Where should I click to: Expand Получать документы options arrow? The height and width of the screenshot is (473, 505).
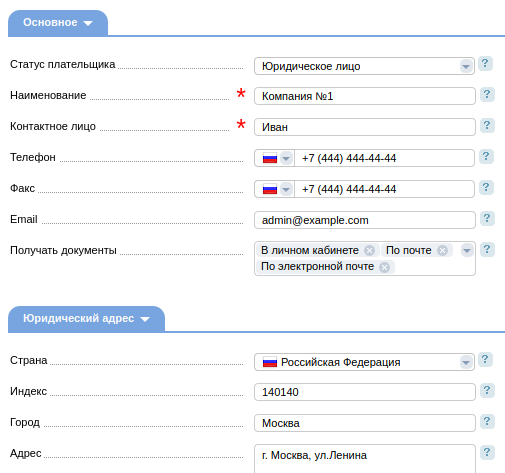[467, 250]
